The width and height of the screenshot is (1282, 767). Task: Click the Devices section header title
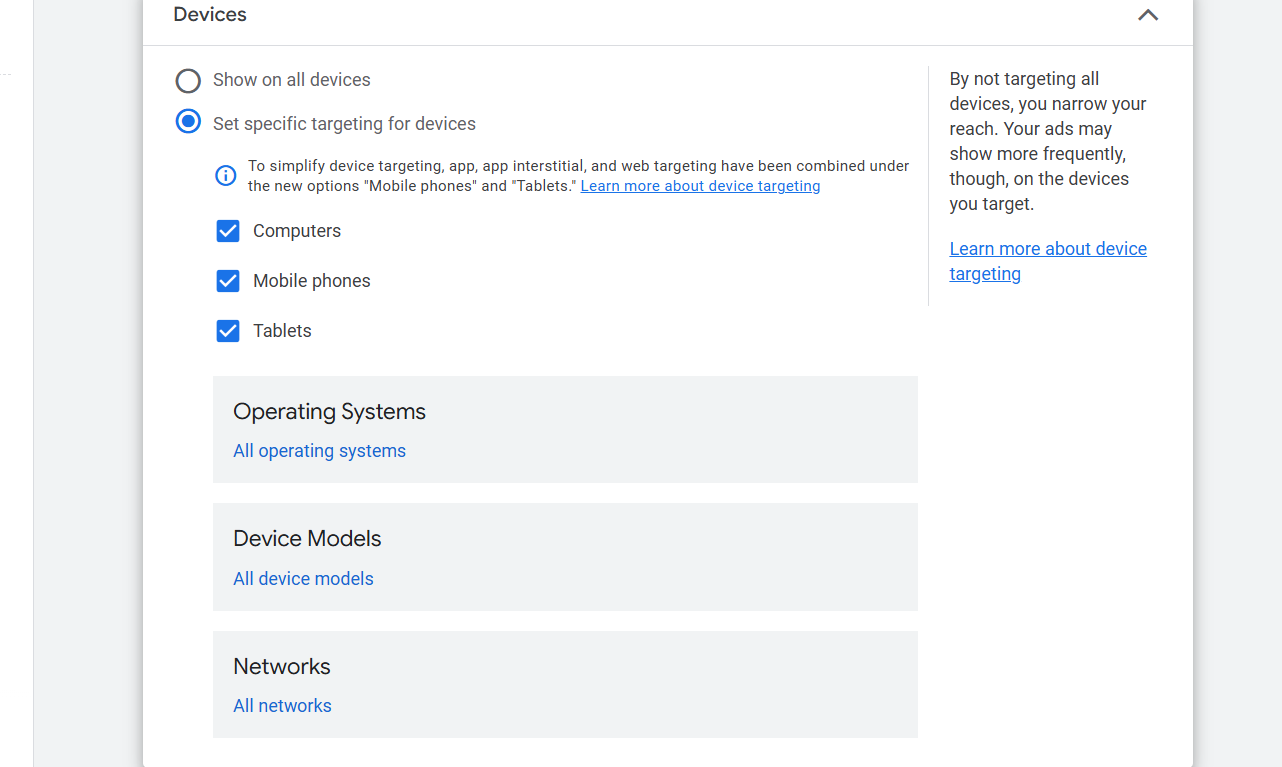tap(210, 15)
